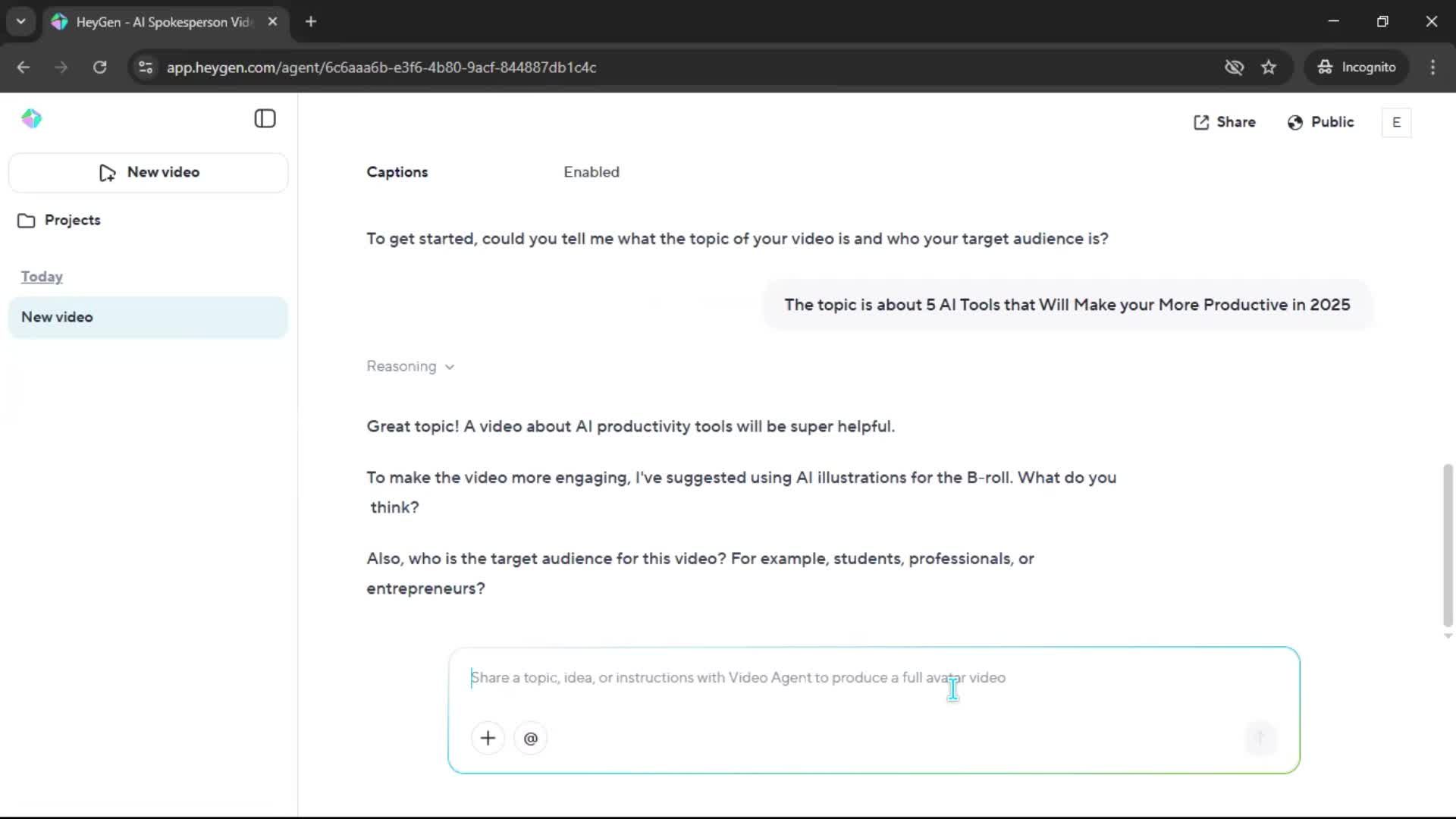This screenshot has height=819, width=1456.
Task: Open the Chrome three-dot menu
Action: (1432, 67)
